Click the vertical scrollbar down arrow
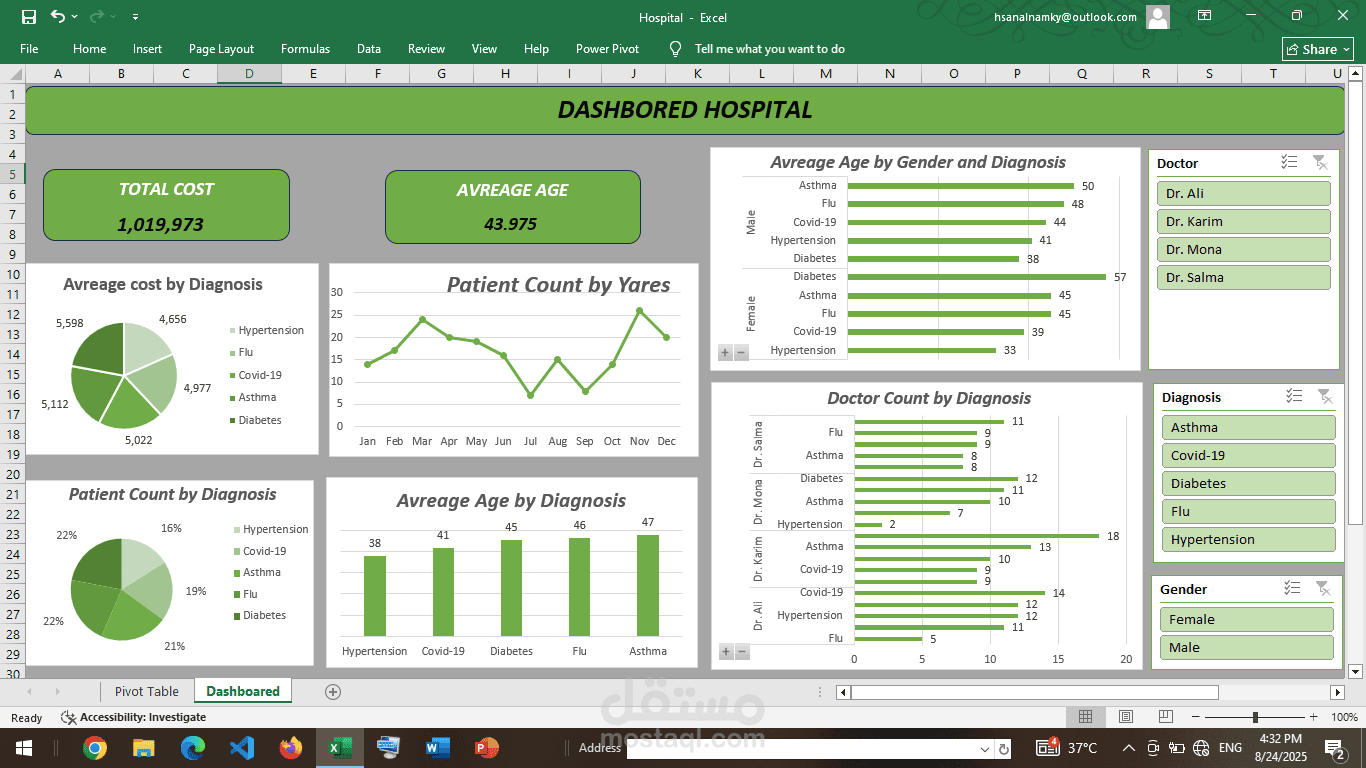 1355,671
